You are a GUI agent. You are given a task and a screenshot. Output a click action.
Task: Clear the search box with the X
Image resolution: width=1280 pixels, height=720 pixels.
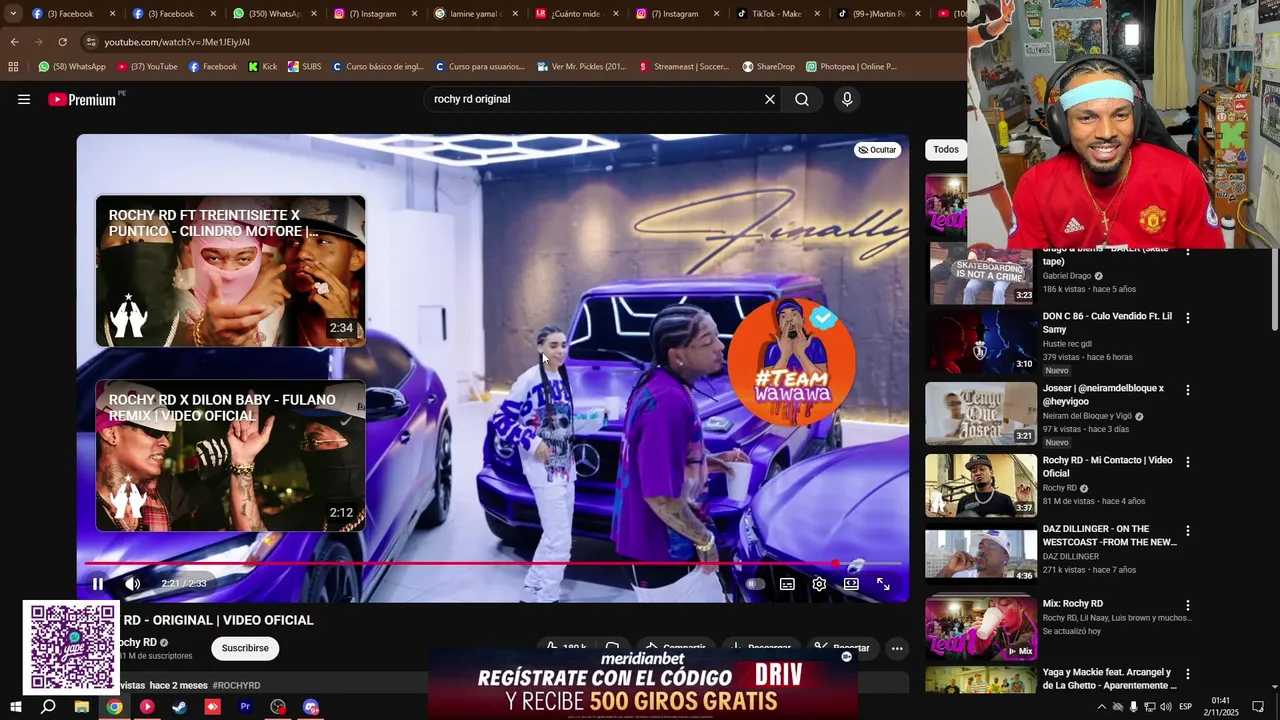coord(770,99)
